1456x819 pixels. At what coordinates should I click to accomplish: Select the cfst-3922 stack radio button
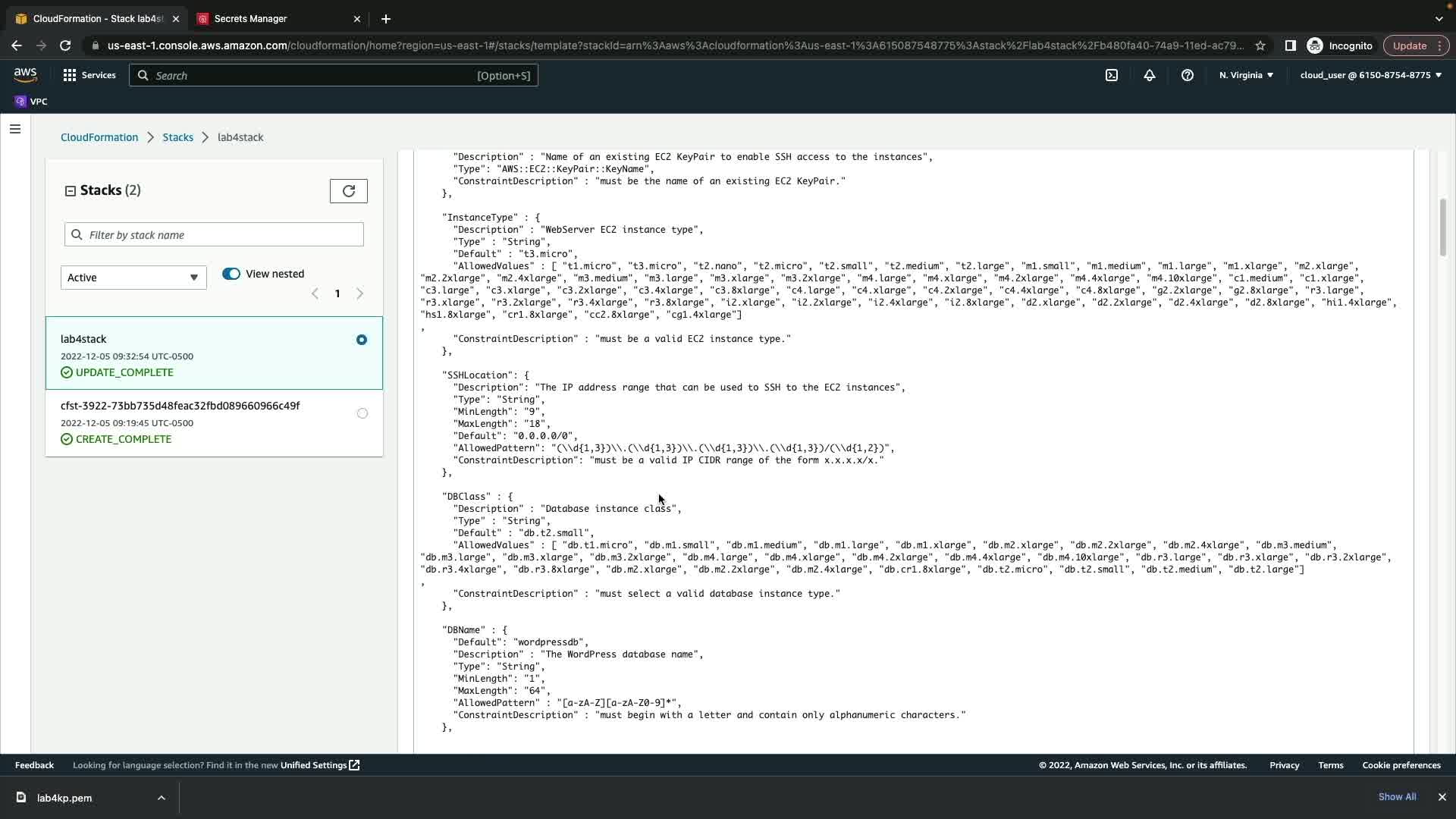[362, 413]
